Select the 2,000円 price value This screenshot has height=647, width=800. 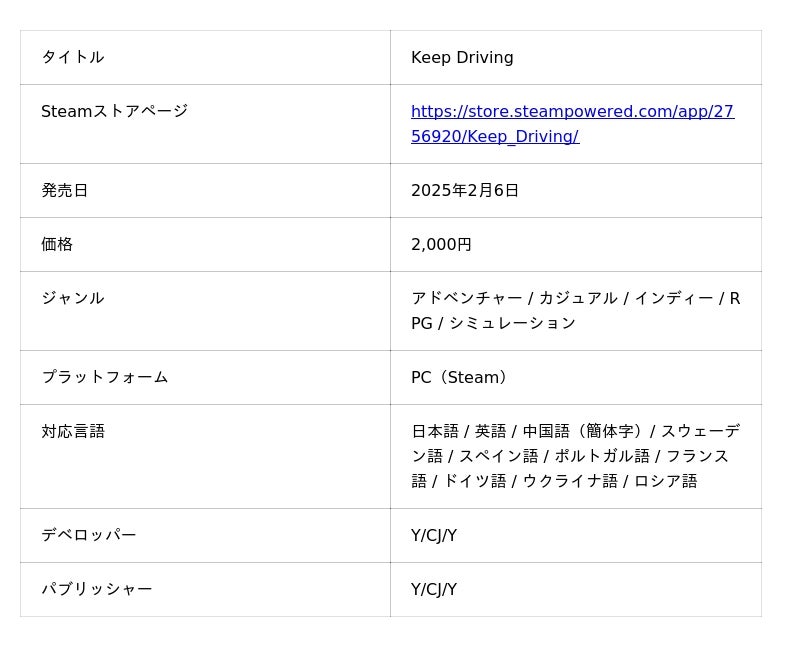coord(441,245)
